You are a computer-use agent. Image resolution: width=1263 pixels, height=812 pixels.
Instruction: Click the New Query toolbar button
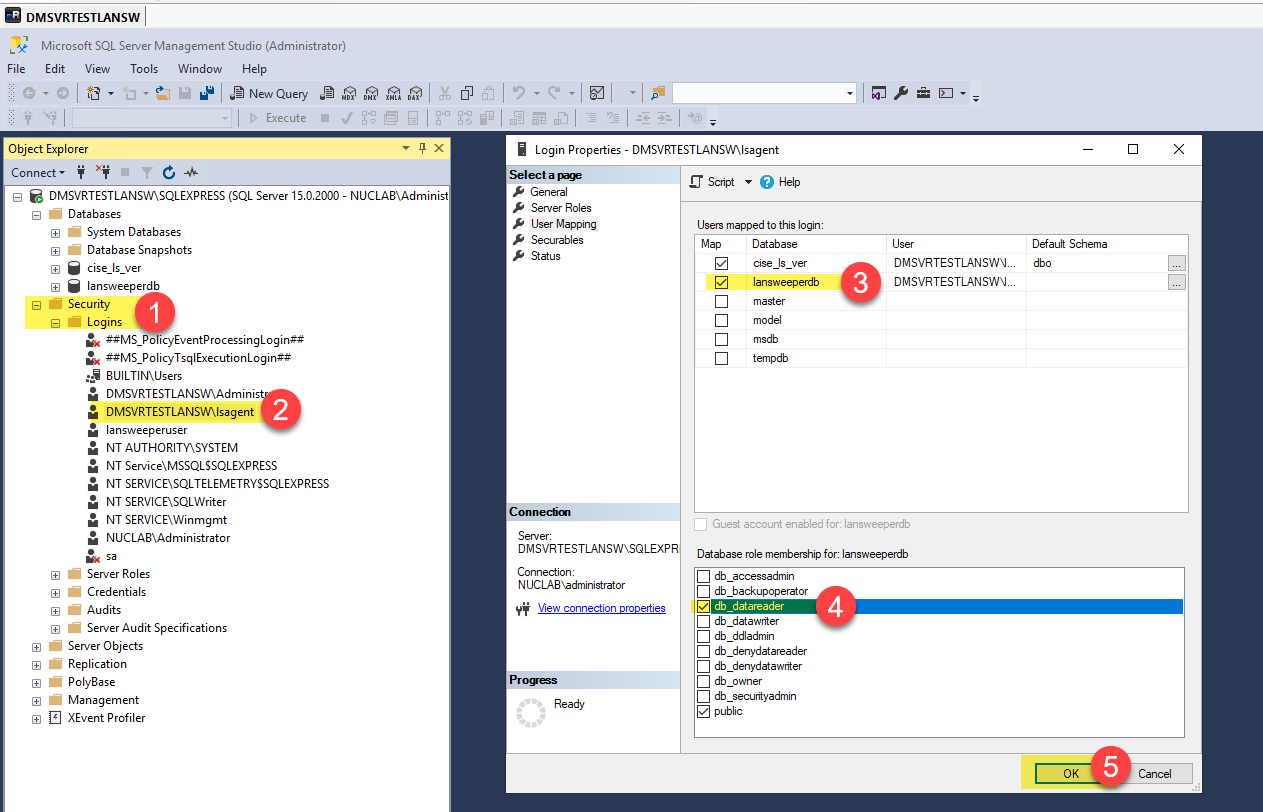coord(269,93)
